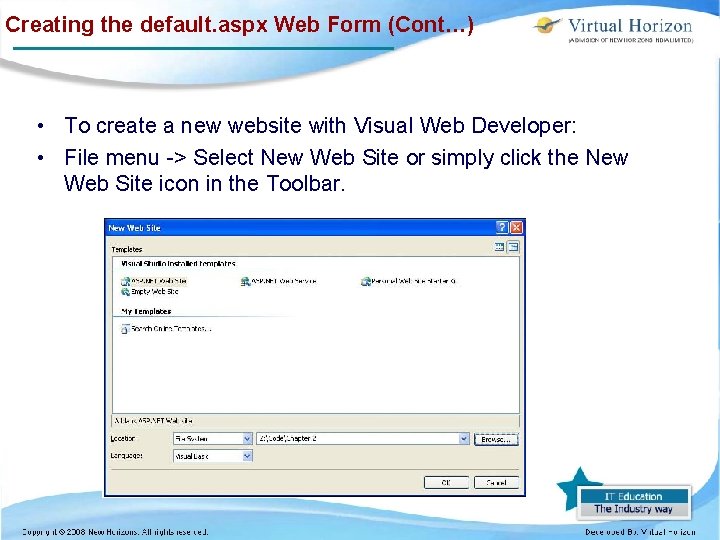This screenshot has width=720, height=540.
Task: Click the Visual Studio installed templates heading
Action: pyautogui.click(x=178, y=264)
